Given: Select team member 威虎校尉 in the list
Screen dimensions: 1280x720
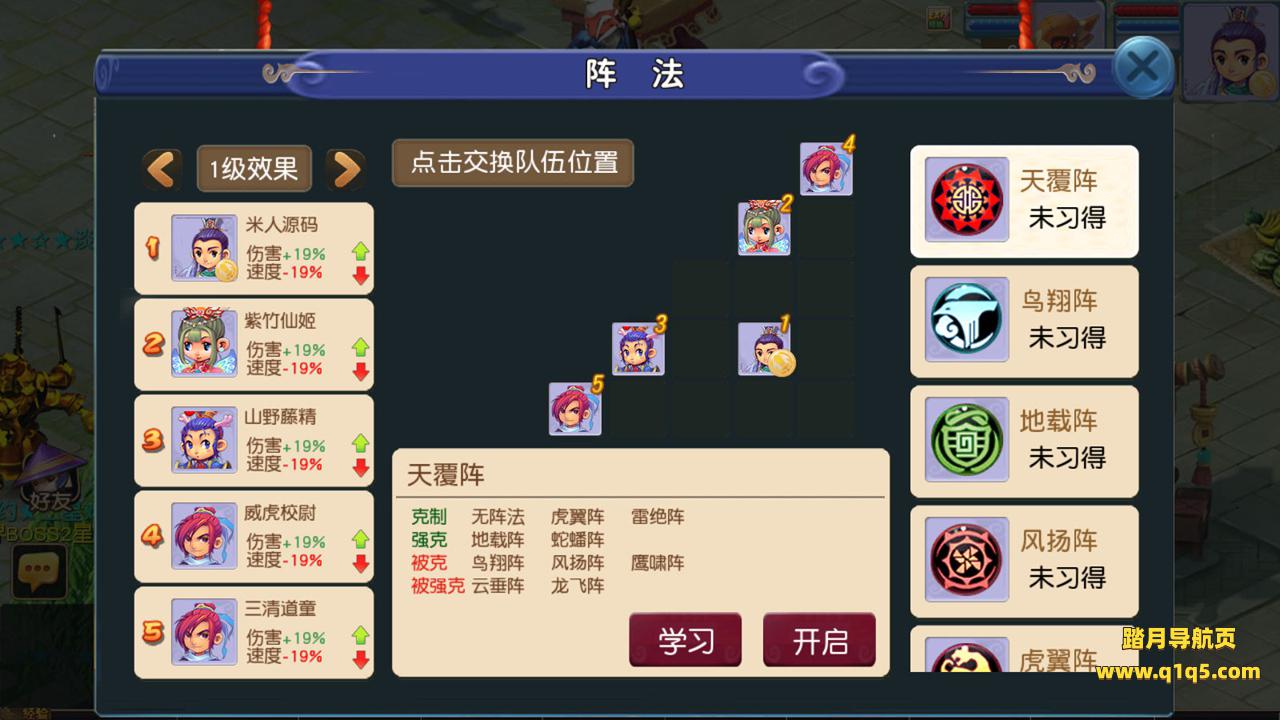Looking at the screenshot, I should pos(254,536).
